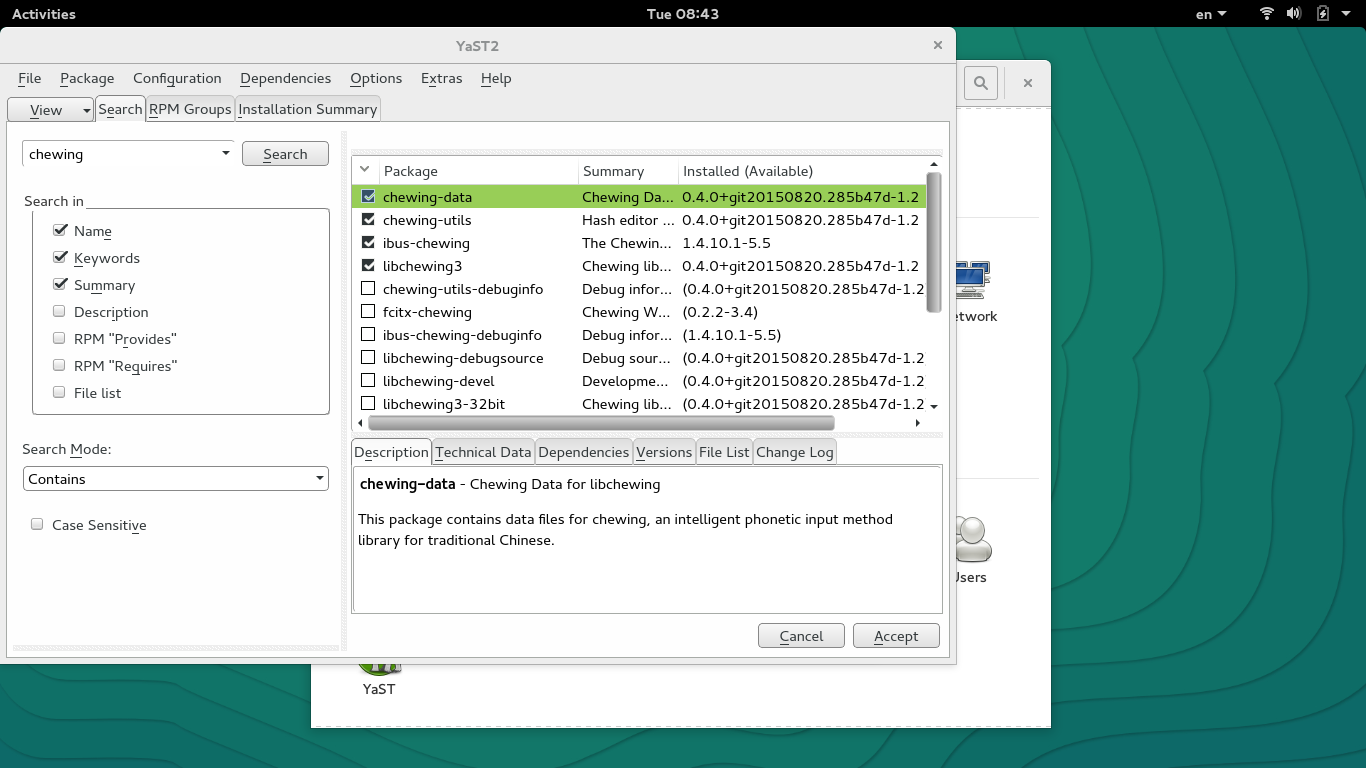Click the status column header icon in package list
This screenshot has width=1366, height=768.
[365, 170]
